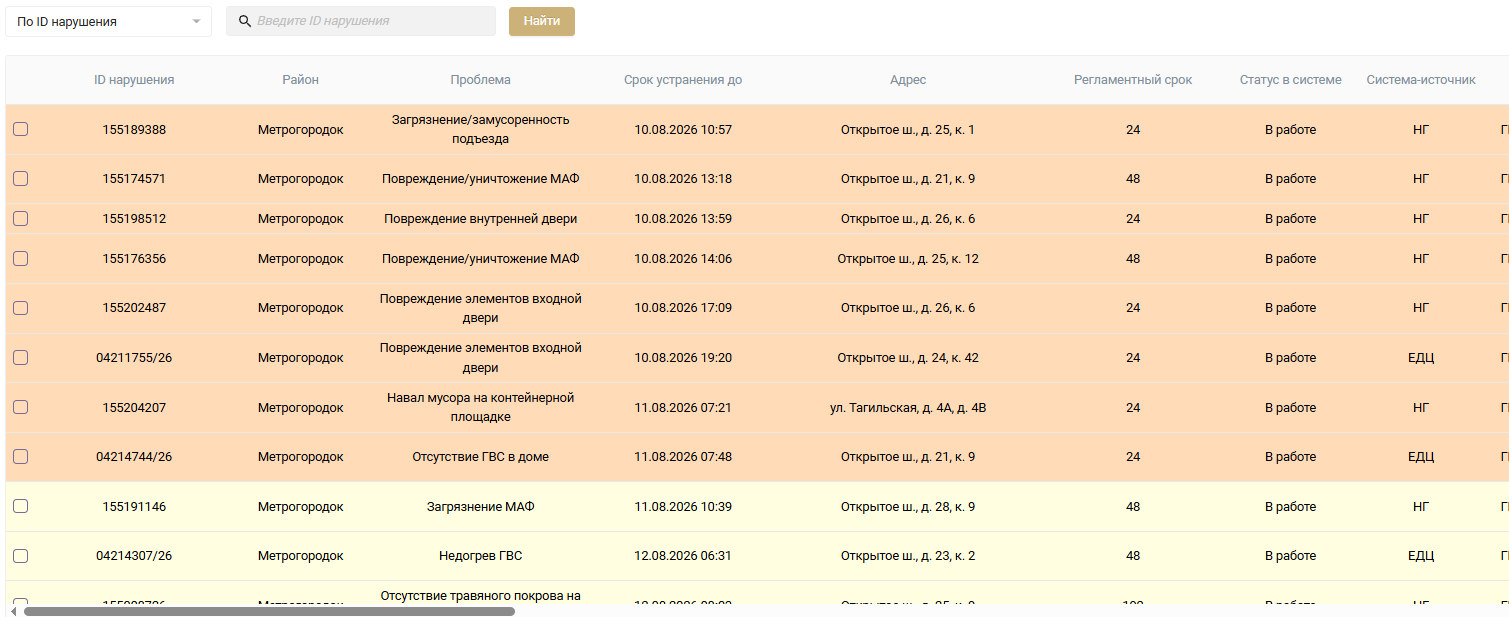Click violation ID 04214744/26
The image size is (1509, 617).
134,457
